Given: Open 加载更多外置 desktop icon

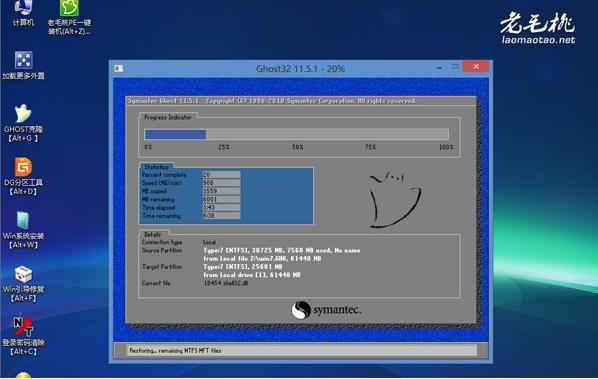Looking at the screenshot, I should coord(23,65).
